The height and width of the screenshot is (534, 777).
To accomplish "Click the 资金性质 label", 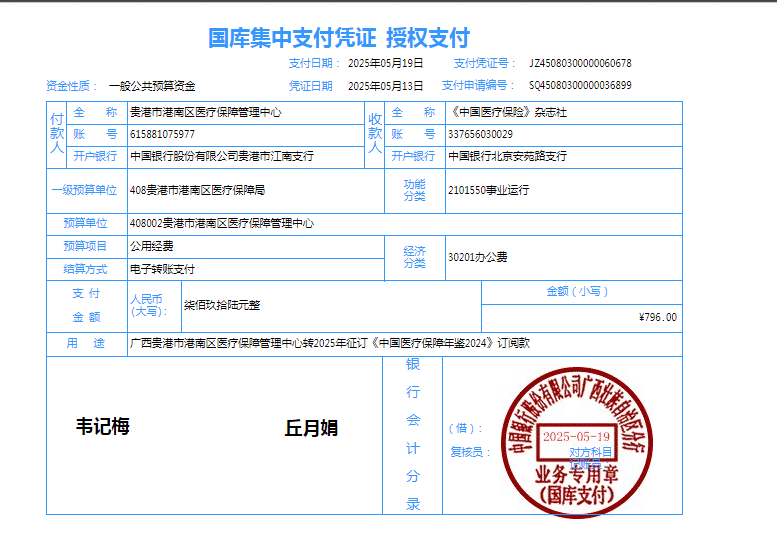I will pyautogui.click(x=71, y=86).
